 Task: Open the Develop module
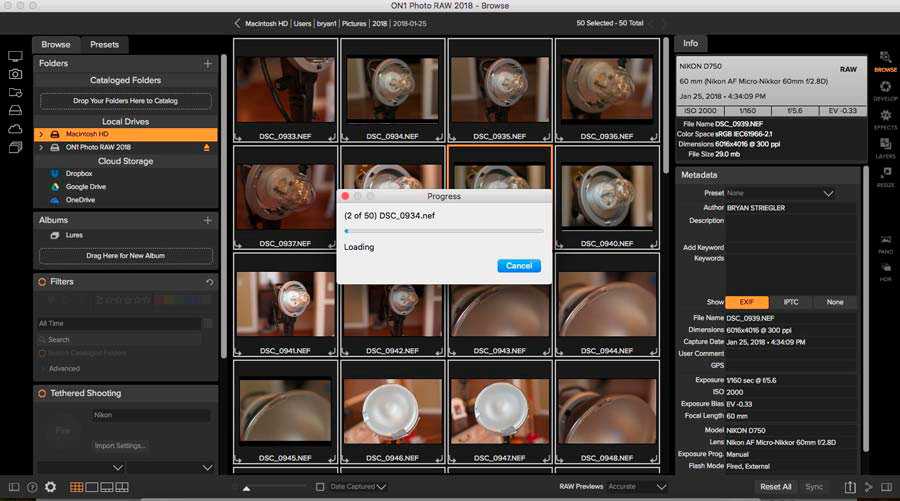click(885, 90)
